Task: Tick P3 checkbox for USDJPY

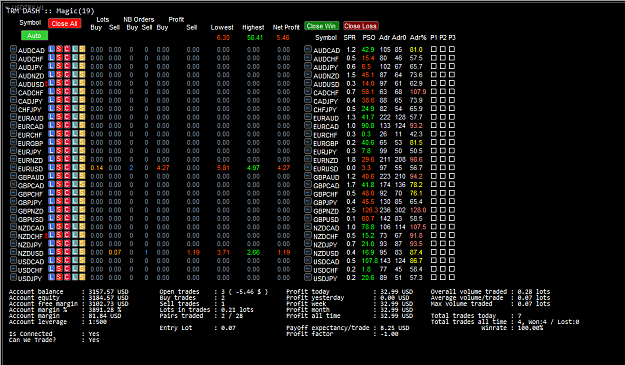Action: [452, 277]
